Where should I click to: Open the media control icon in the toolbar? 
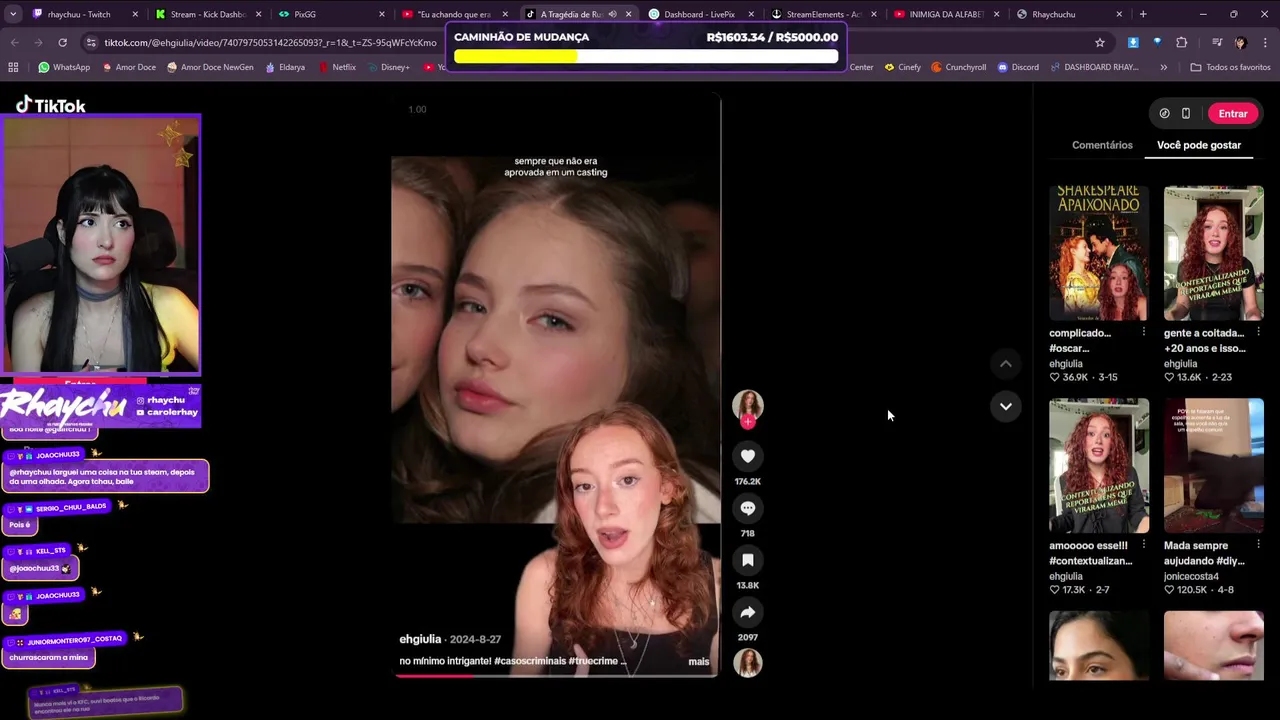tap(1217, 42)
